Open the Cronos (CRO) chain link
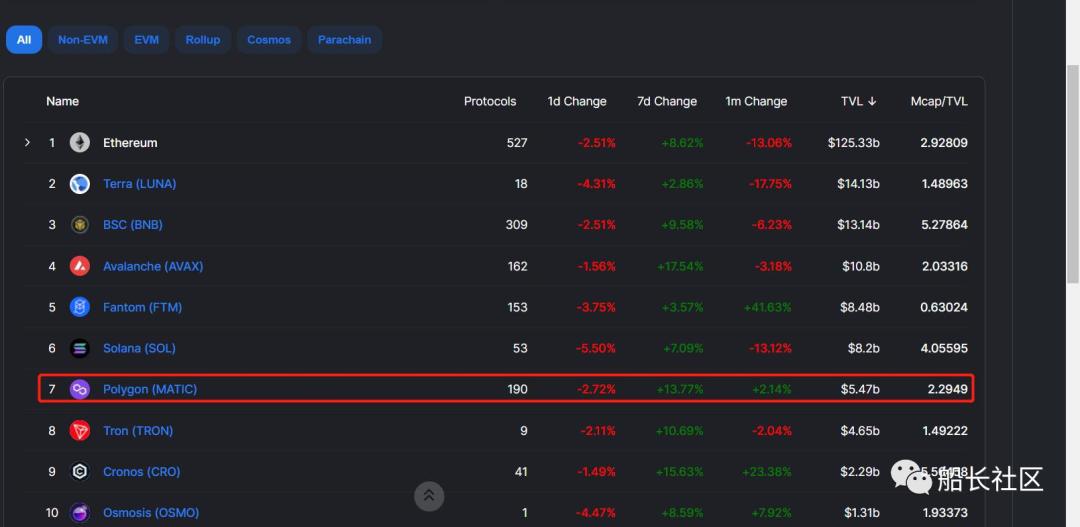1080x527 pixels. pos(142,472)
